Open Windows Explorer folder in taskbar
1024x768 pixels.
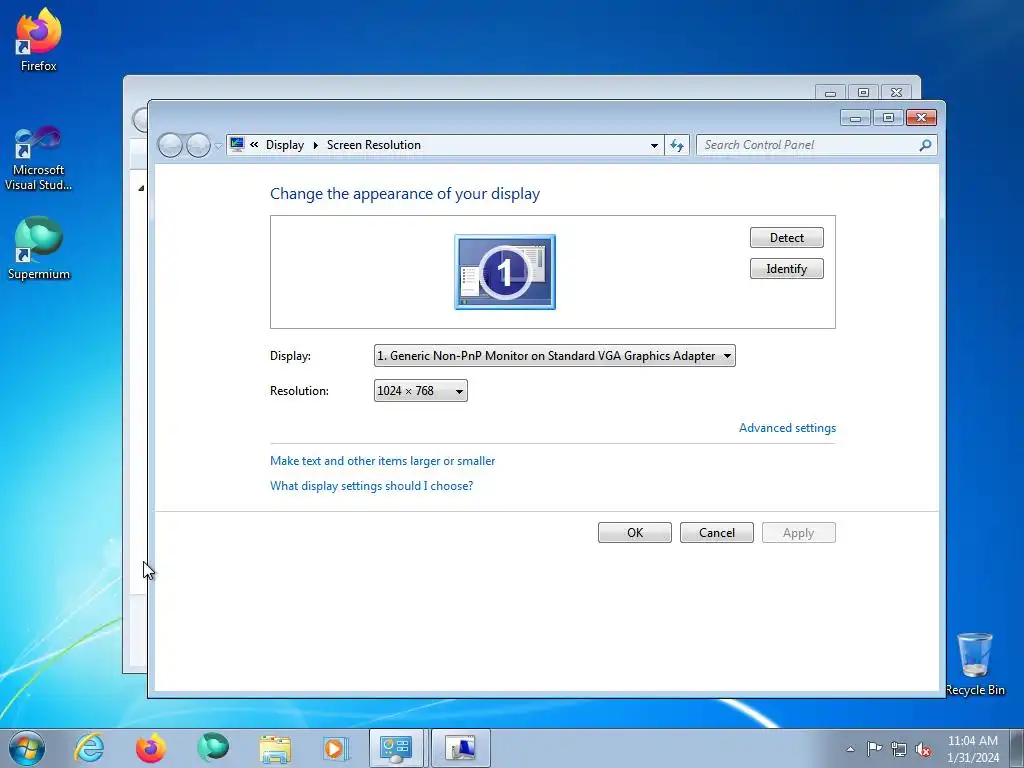tap(275, 748)
